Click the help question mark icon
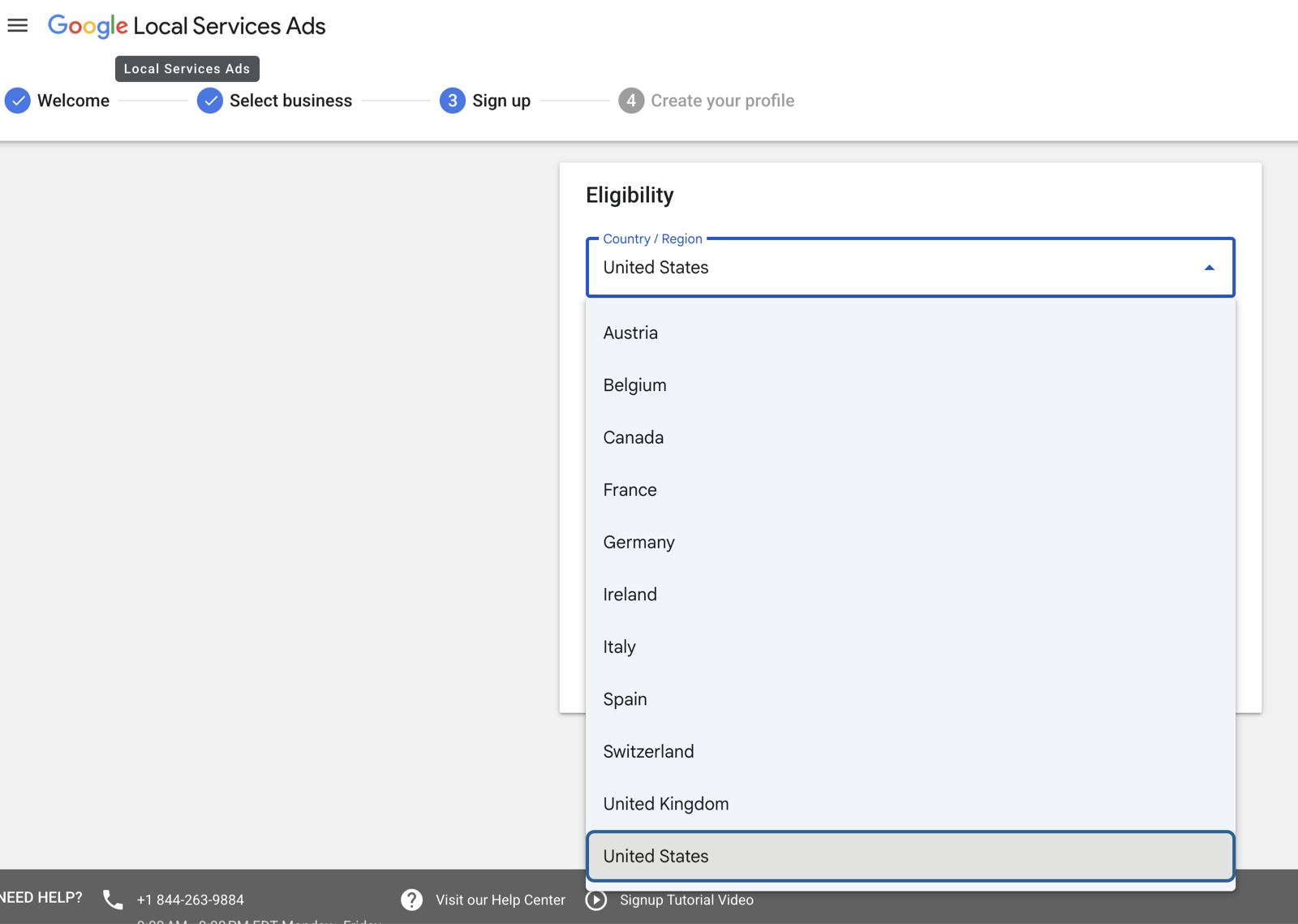1298x924 pixels. [x=412, y=900]
